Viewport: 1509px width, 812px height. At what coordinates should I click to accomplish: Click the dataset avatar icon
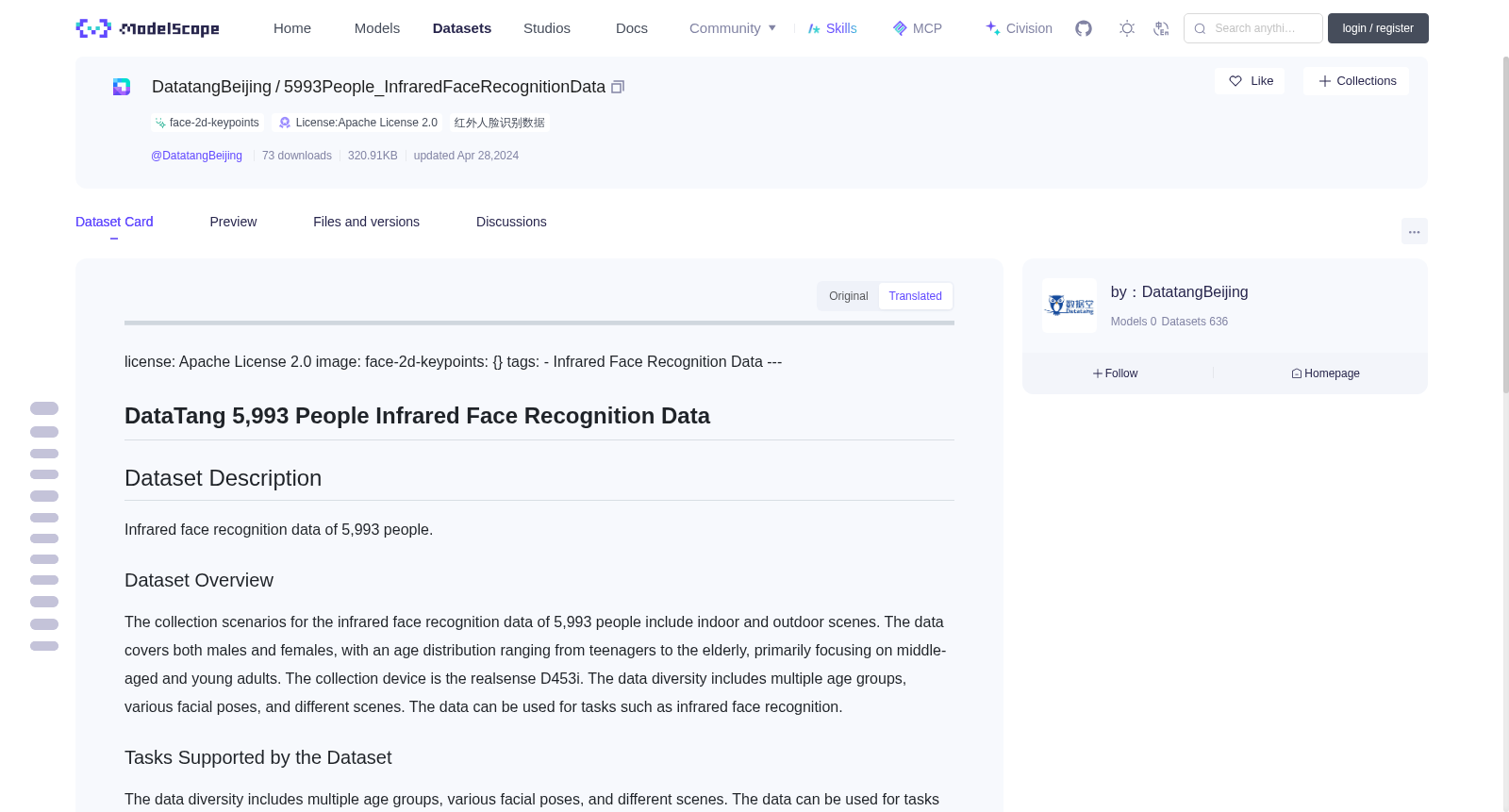pos(122,87)
